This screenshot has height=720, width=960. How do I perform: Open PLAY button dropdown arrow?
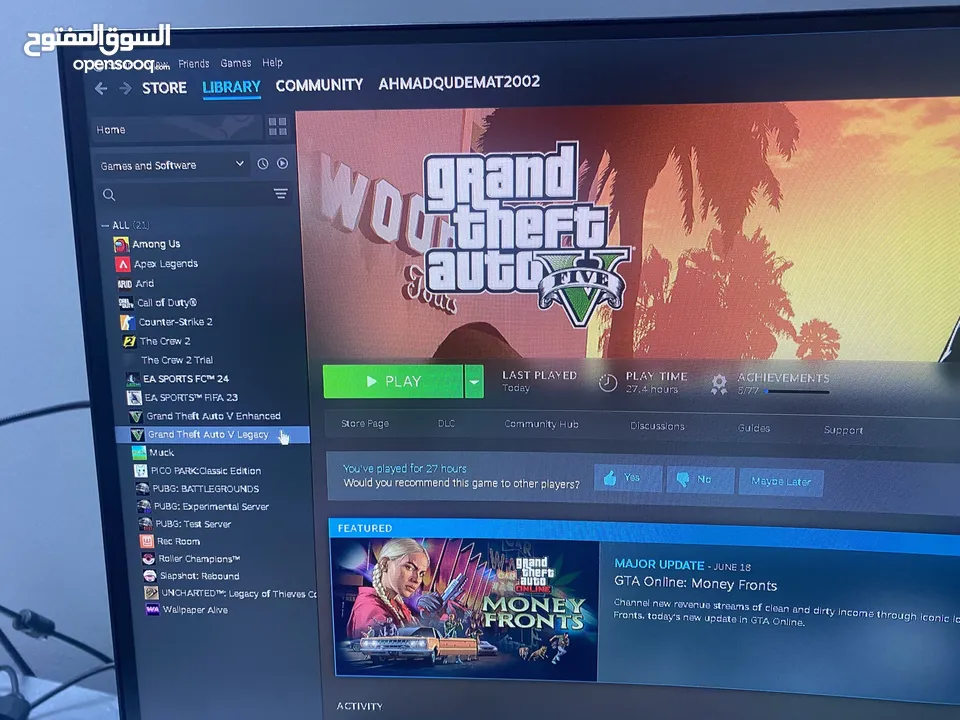click(474, 381)
